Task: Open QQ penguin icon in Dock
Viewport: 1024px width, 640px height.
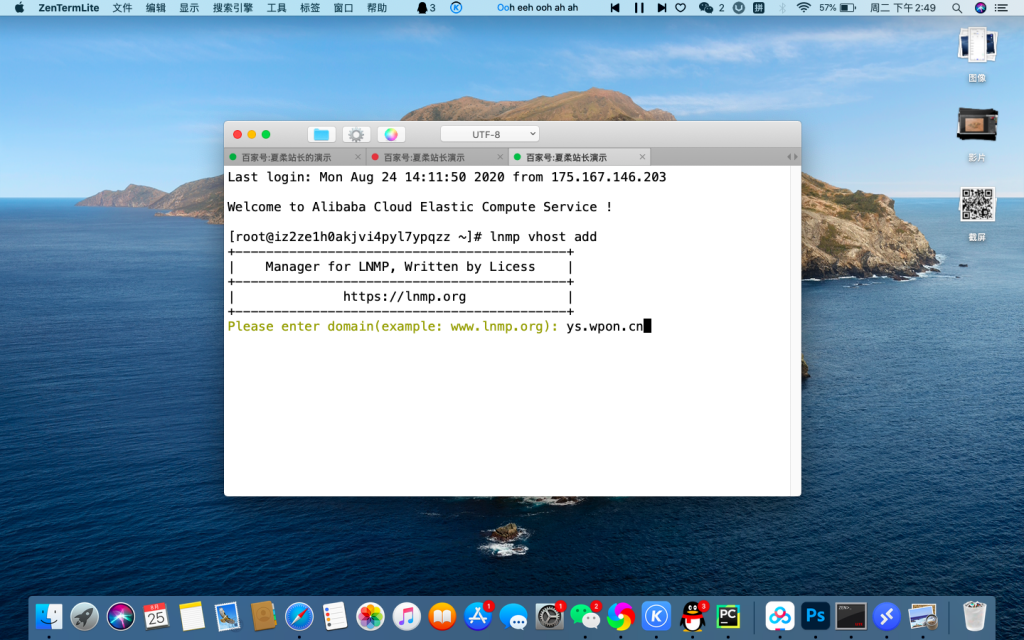Action: 692,616
